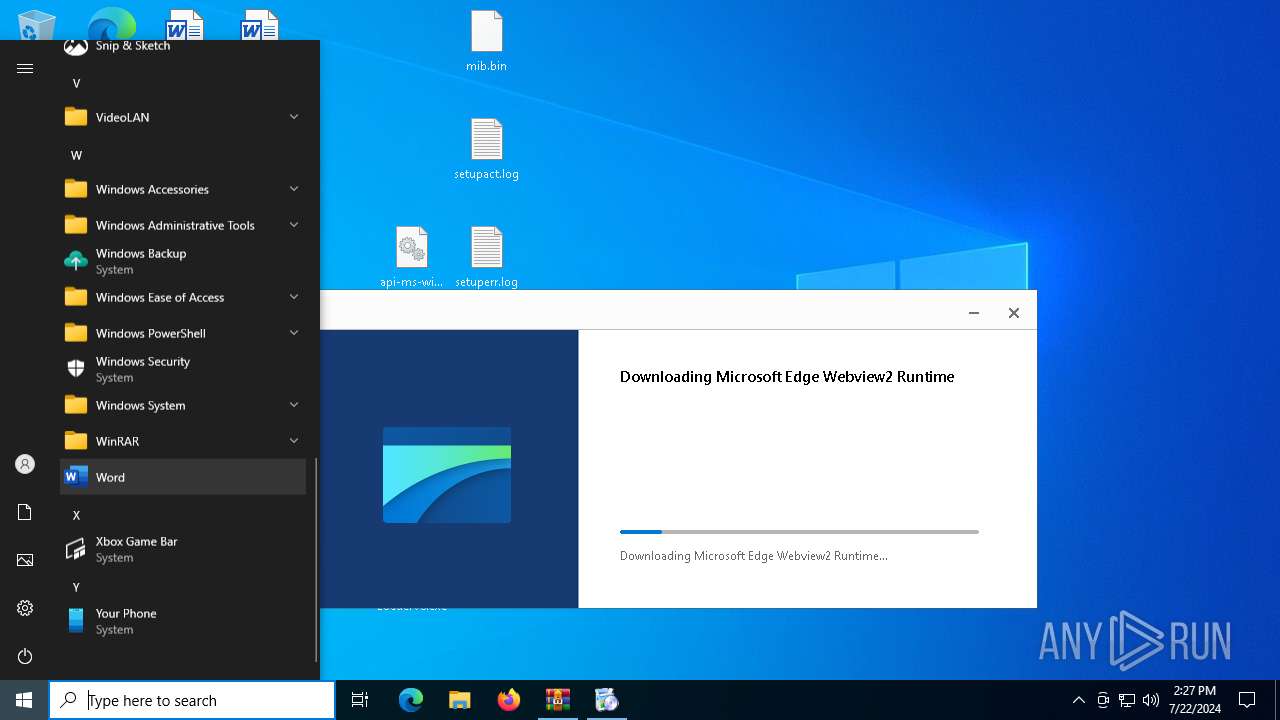Open Settings gear in the Start sidebar
The width and height of the screenshot is (1280, 720).
[25, 608]
